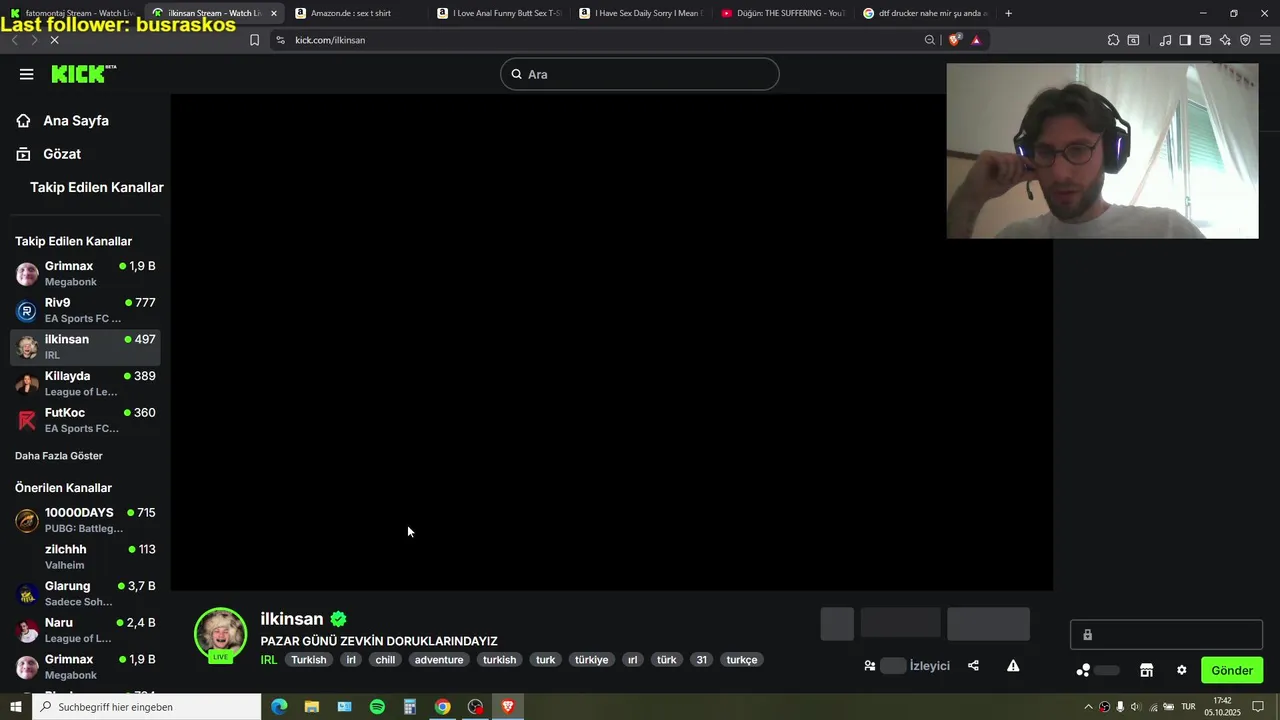Click the Windows taskbar search box
Image resolution: width=1280 pixels, height=720 pixels.
146,707
